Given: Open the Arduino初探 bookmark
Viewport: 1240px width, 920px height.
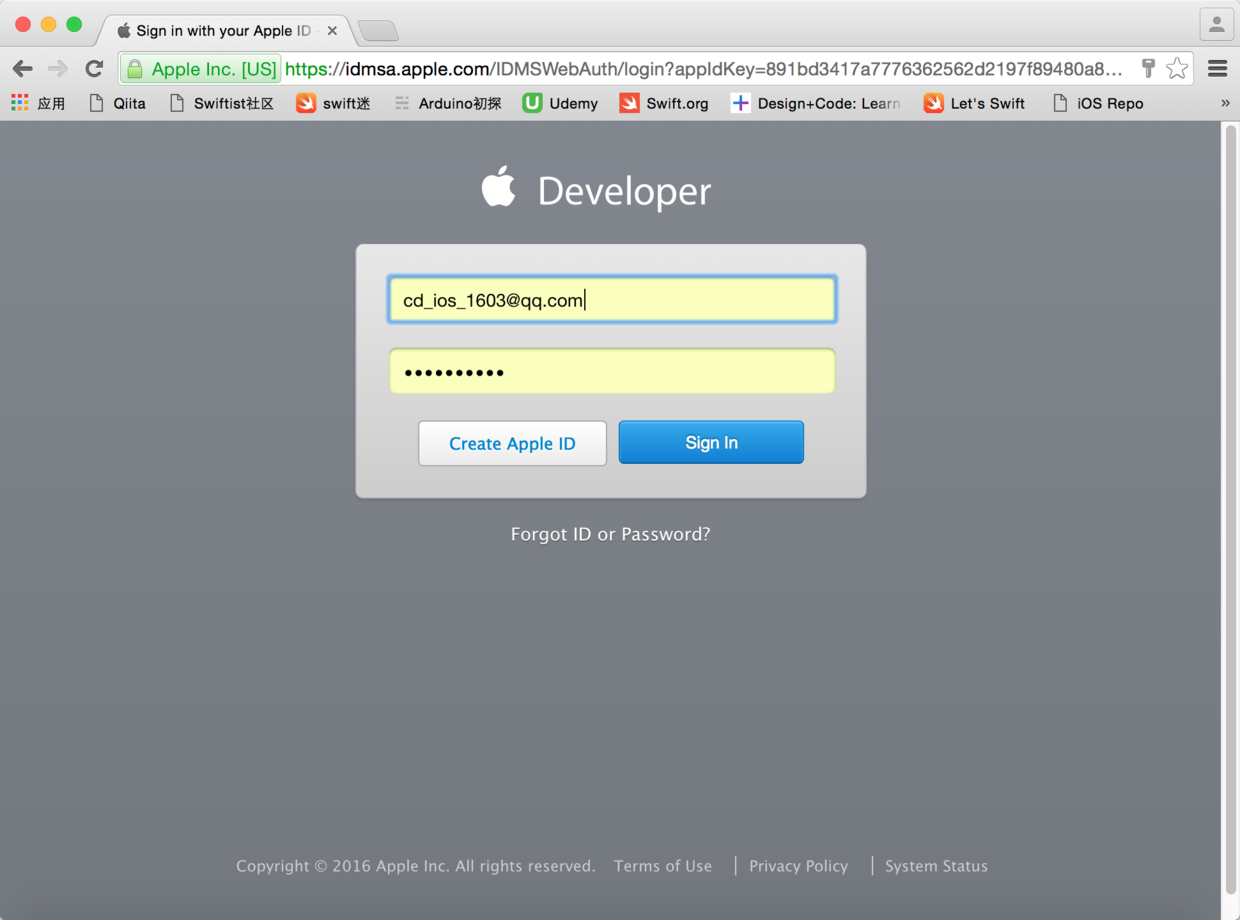Looking at the screenshot, I should coord(447,103).
